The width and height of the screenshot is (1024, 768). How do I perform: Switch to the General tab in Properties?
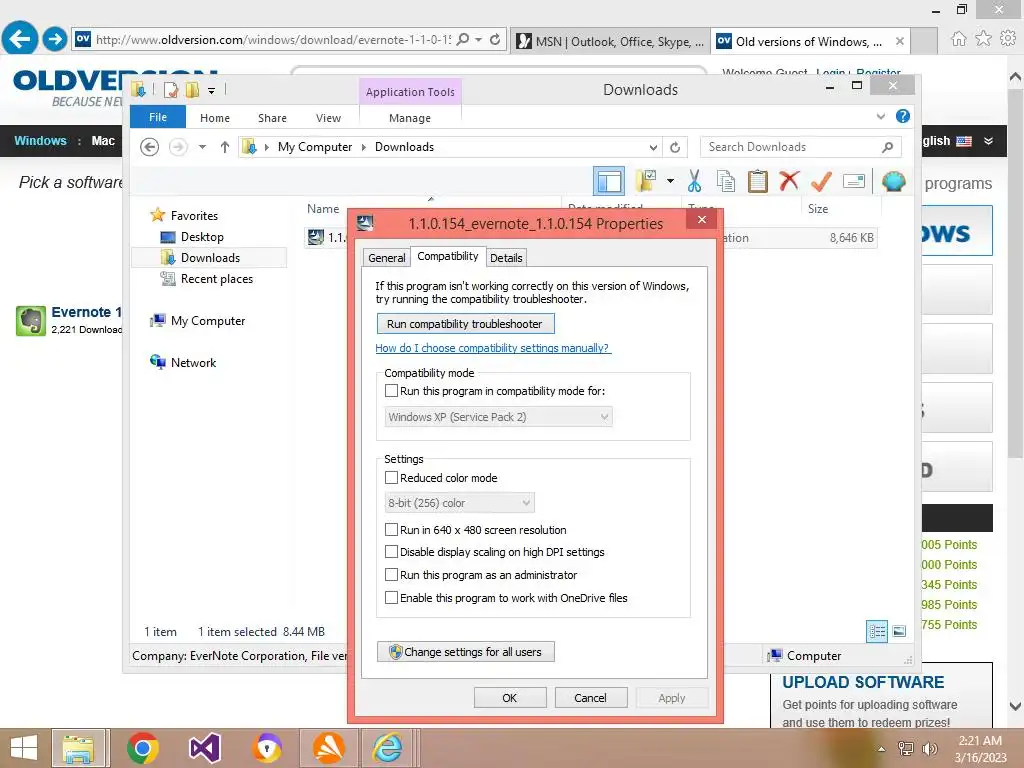coord(387,258)
